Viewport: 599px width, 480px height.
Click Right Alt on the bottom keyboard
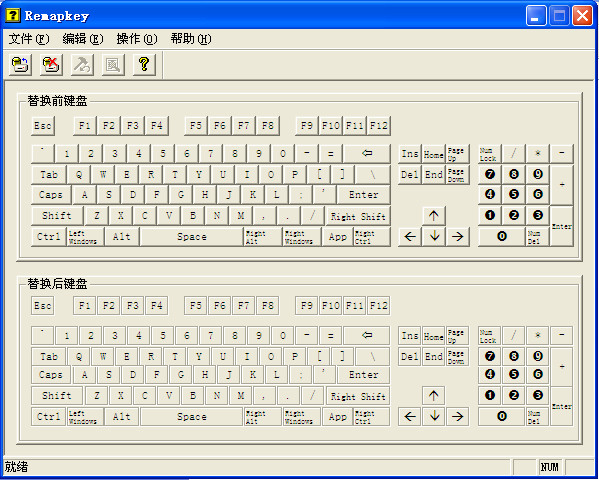[263, 417]
